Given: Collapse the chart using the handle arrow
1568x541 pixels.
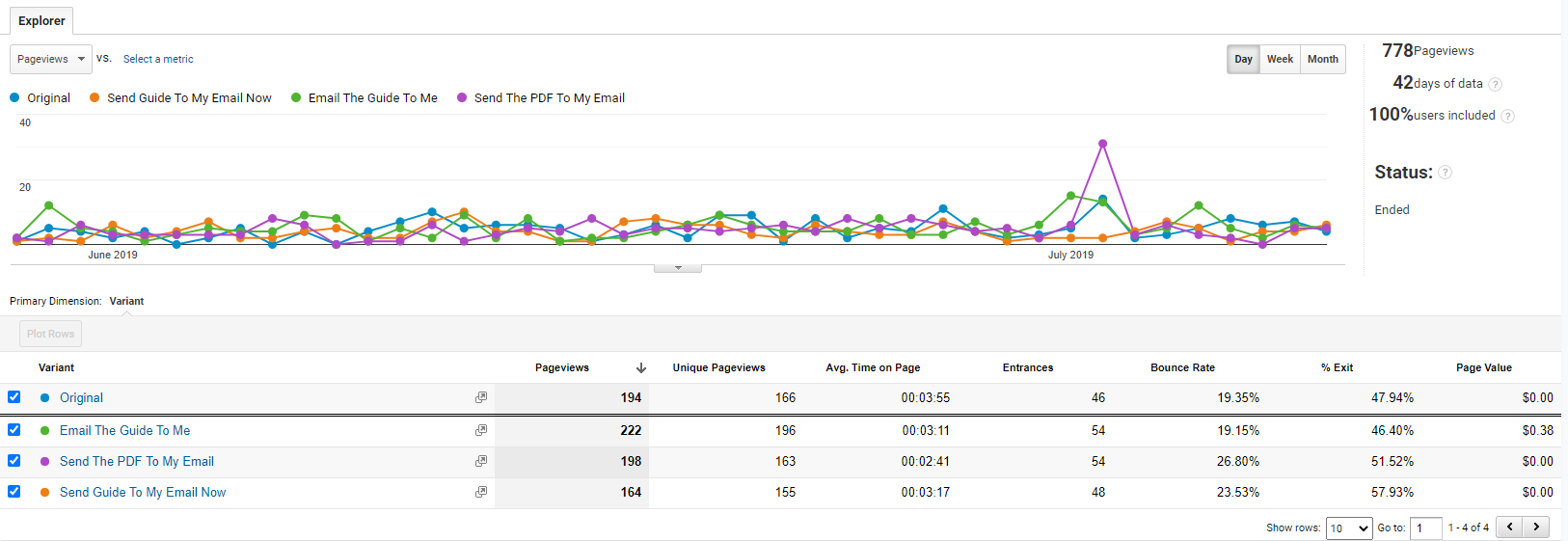Looking at the screenshot, I should coord(678,268).
